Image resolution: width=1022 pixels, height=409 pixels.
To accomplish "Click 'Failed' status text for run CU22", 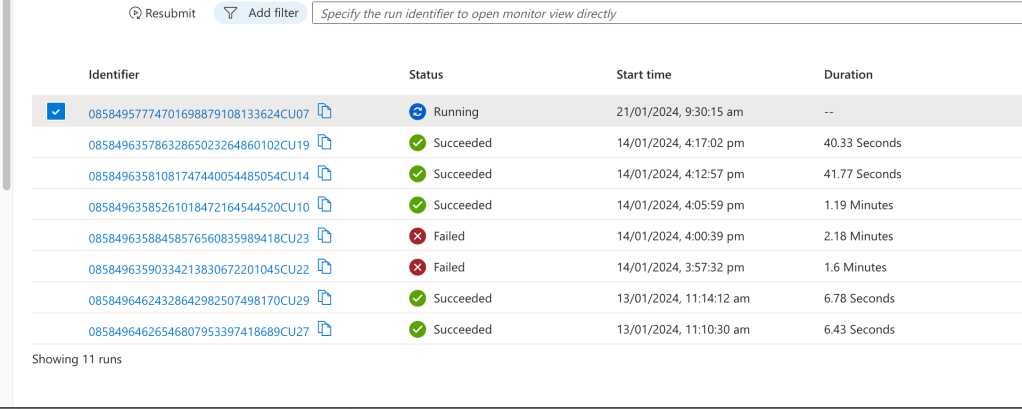I will (x=449, y=267).
